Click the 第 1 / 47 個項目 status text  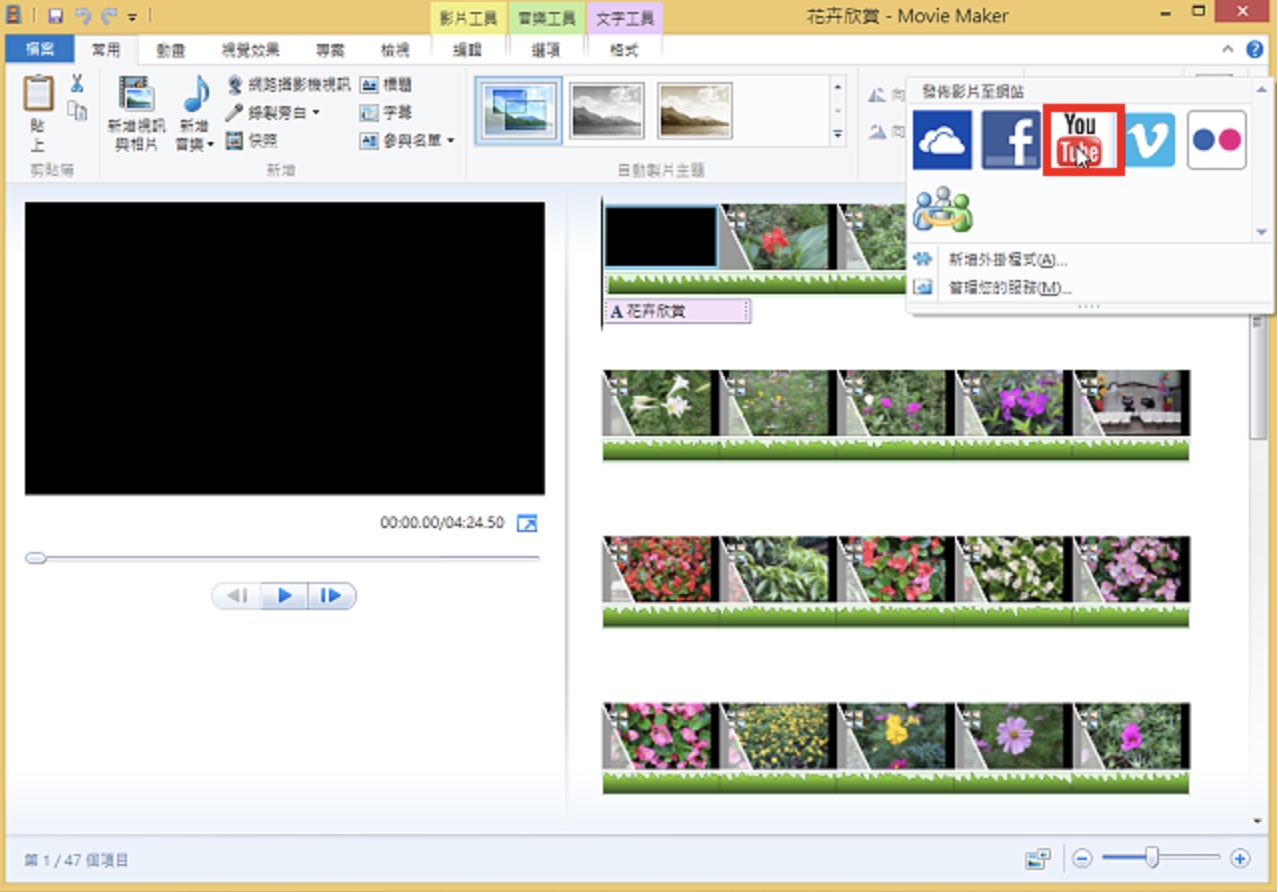(x=76, y=860)
